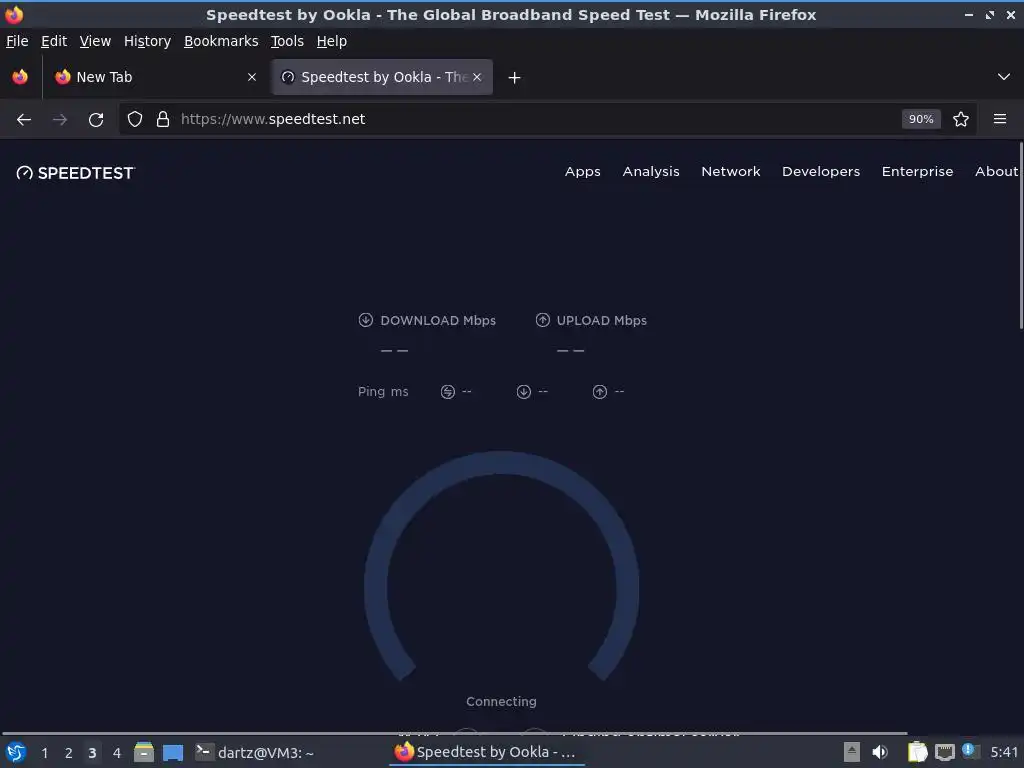Click the network status tray icon
Image resolution: width=1024 pixels, height=768 pixels.
[x=944, y=753]
